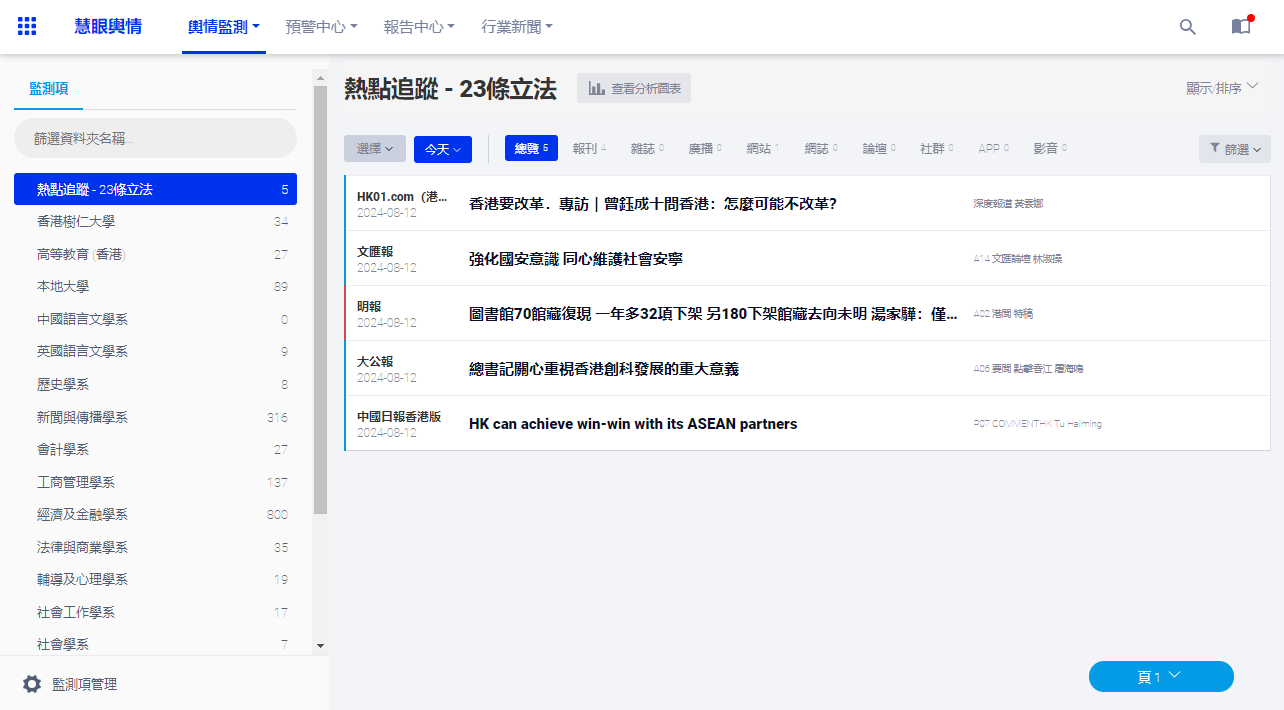Open article 強化國安意識 同心維護社會安寧
This screenshot has height=710, width=1284.
pyautogui.click(x=576, y=259)
